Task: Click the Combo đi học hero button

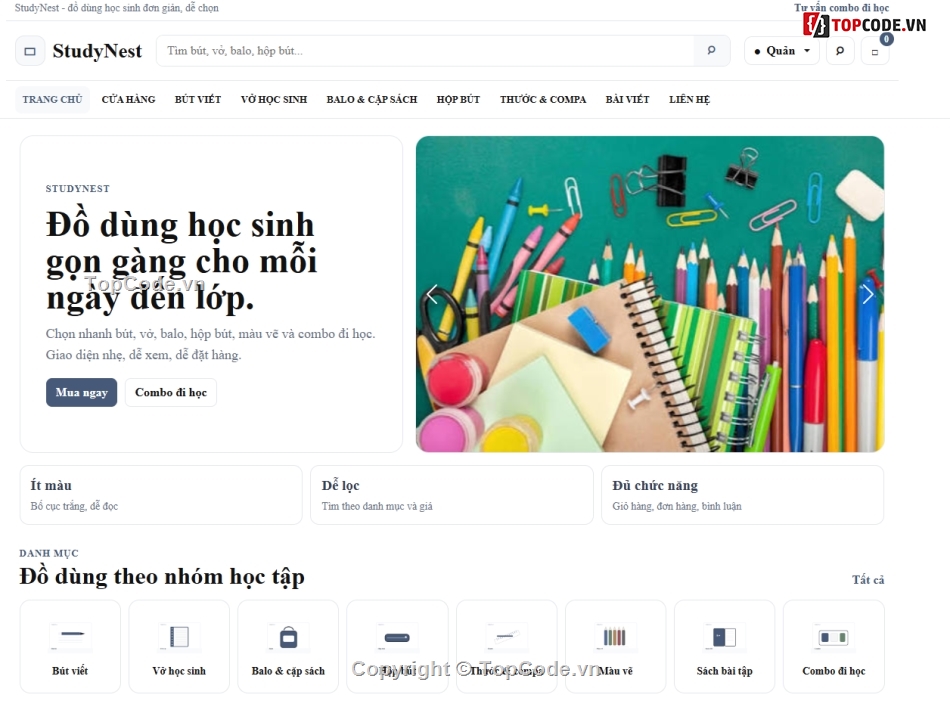Action: tap(171, 393)
